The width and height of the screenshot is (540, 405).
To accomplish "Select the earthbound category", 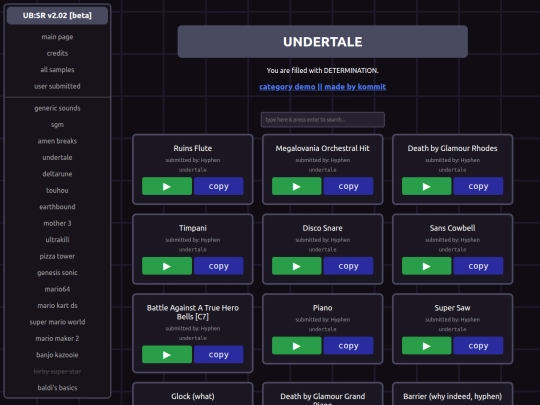I will [x=57, y=207].
